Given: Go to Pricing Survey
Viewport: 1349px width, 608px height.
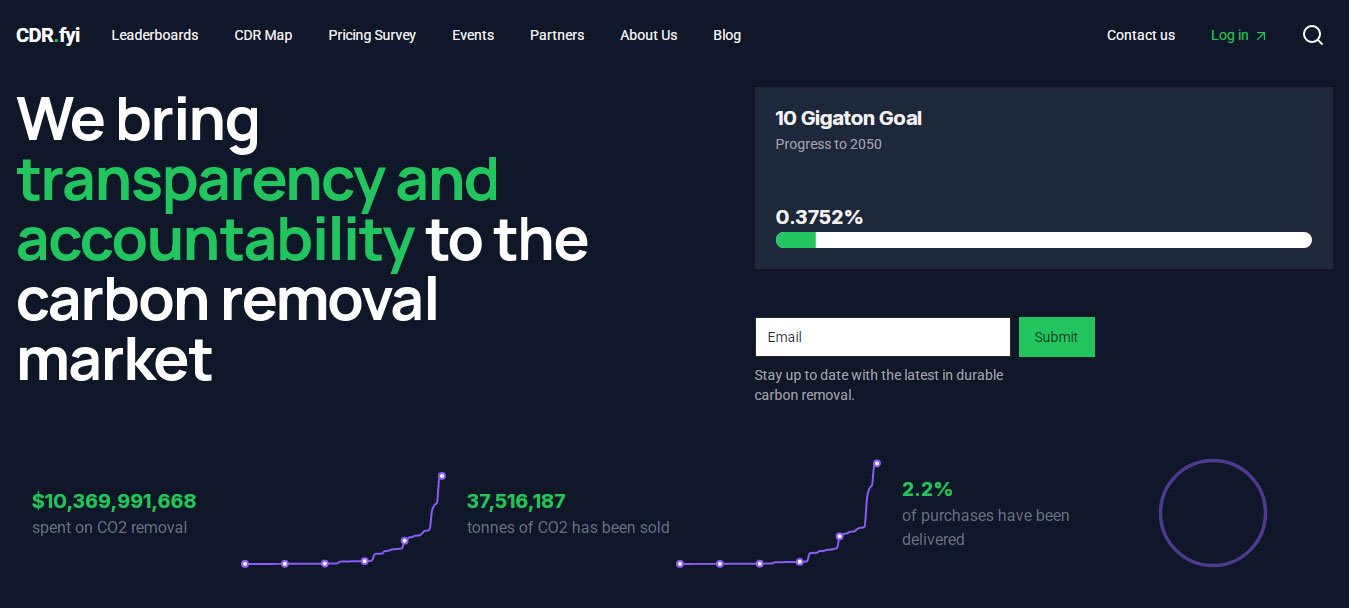Looking at the screenshot, I should tap(372, 35).
